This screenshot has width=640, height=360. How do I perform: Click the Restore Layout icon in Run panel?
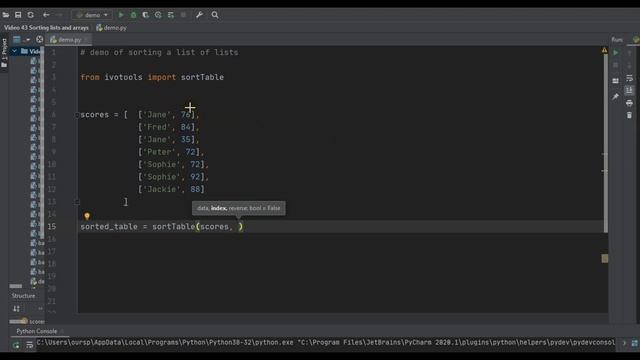[x=616, y=81]
